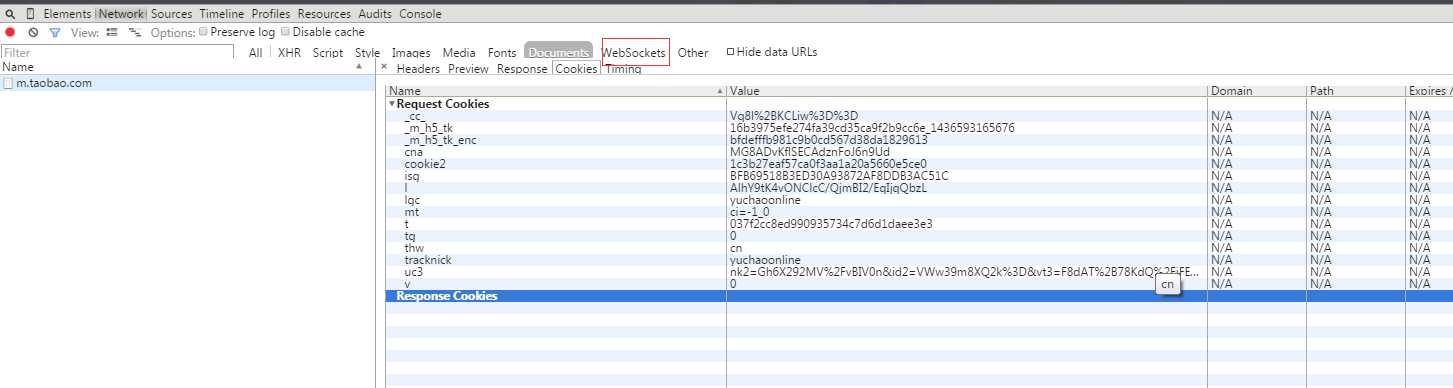Sort requests by Name column arrow
The image size is (1453, 388).
point(360,67)
